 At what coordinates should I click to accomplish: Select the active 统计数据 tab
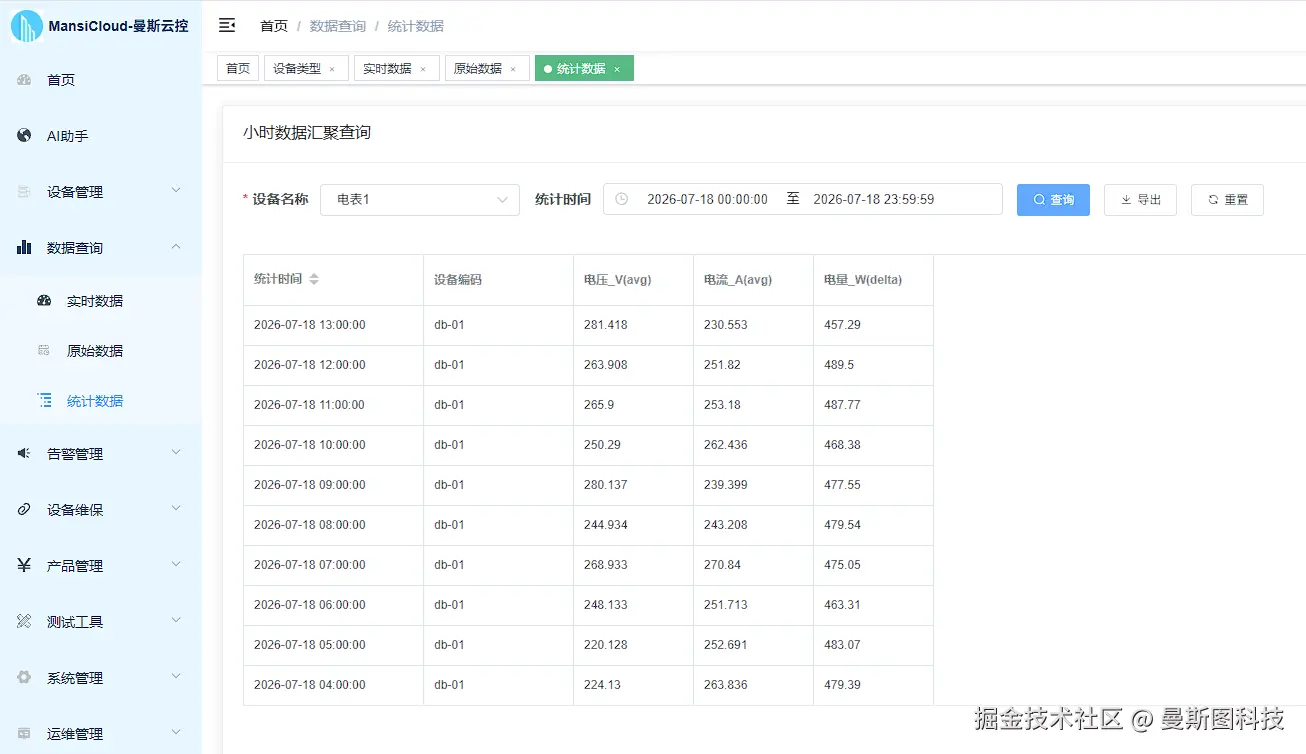584,68
